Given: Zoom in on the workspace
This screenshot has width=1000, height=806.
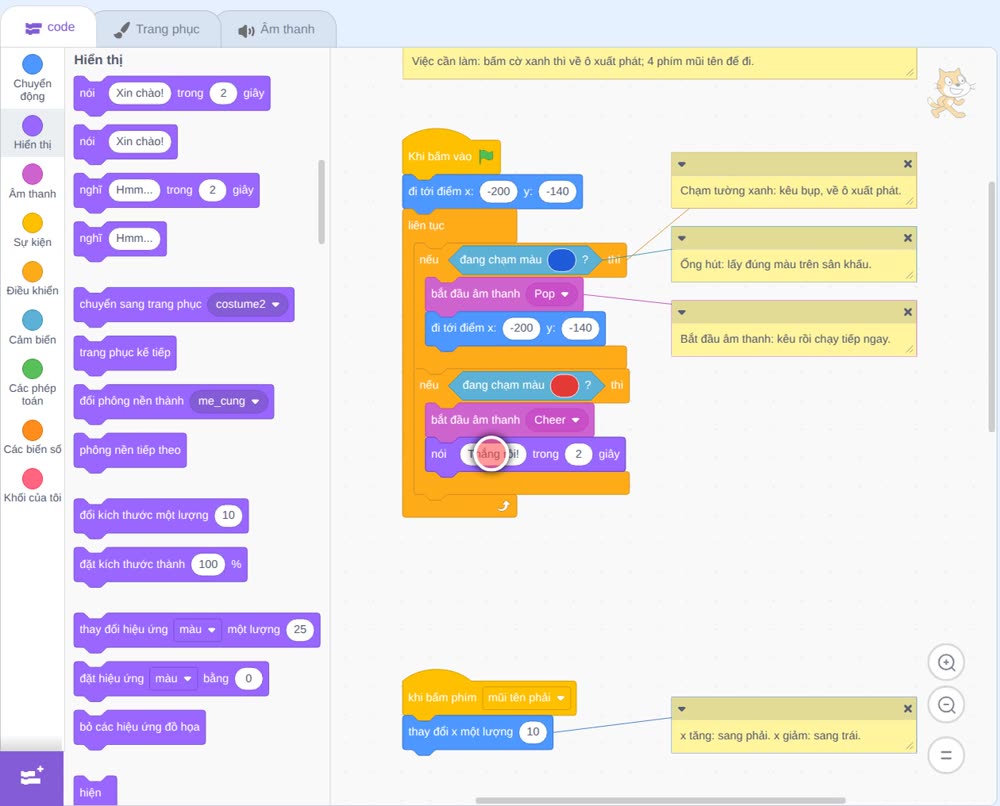Looking at the screenshot, I should point(946,663).
